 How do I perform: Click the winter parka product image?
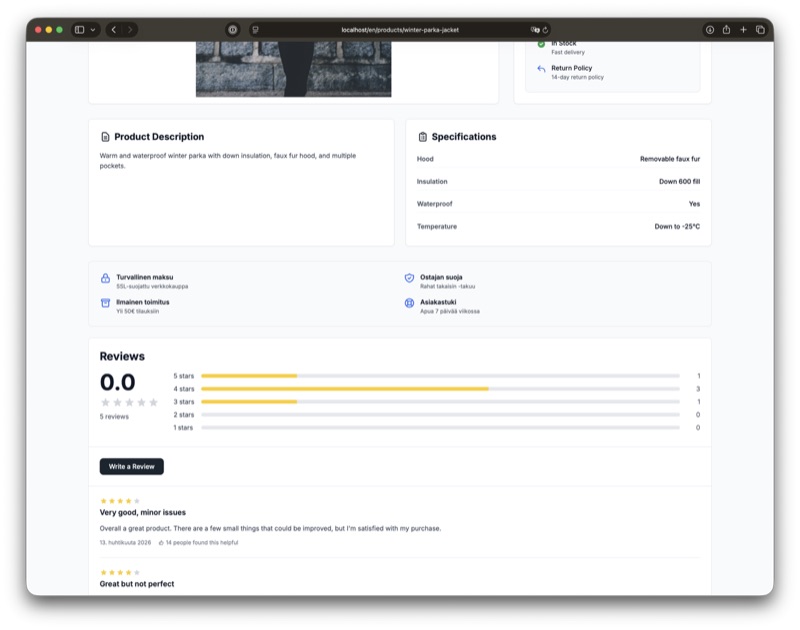click(293, 69)
